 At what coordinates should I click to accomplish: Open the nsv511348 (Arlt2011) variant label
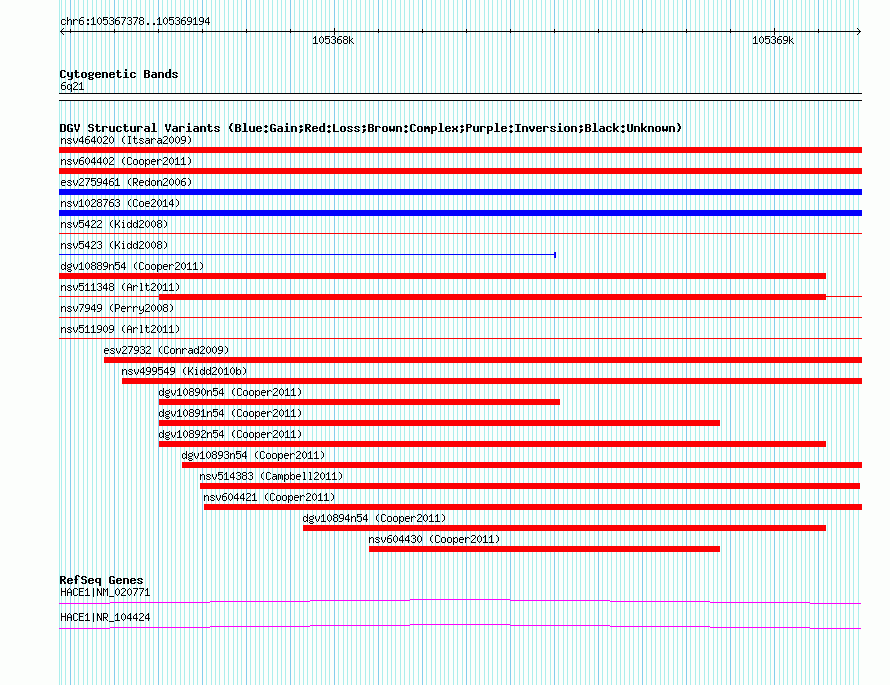point(120,287)
